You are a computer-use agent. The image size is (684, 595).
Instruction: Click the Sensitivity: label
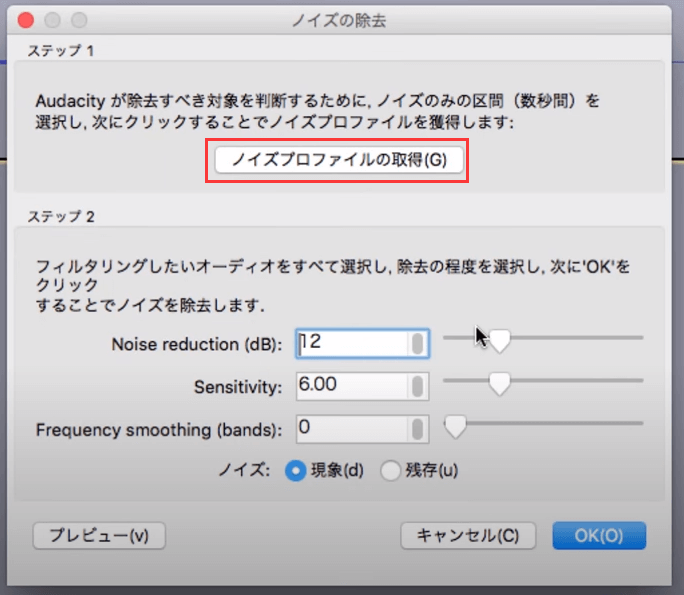pos(238,387)
